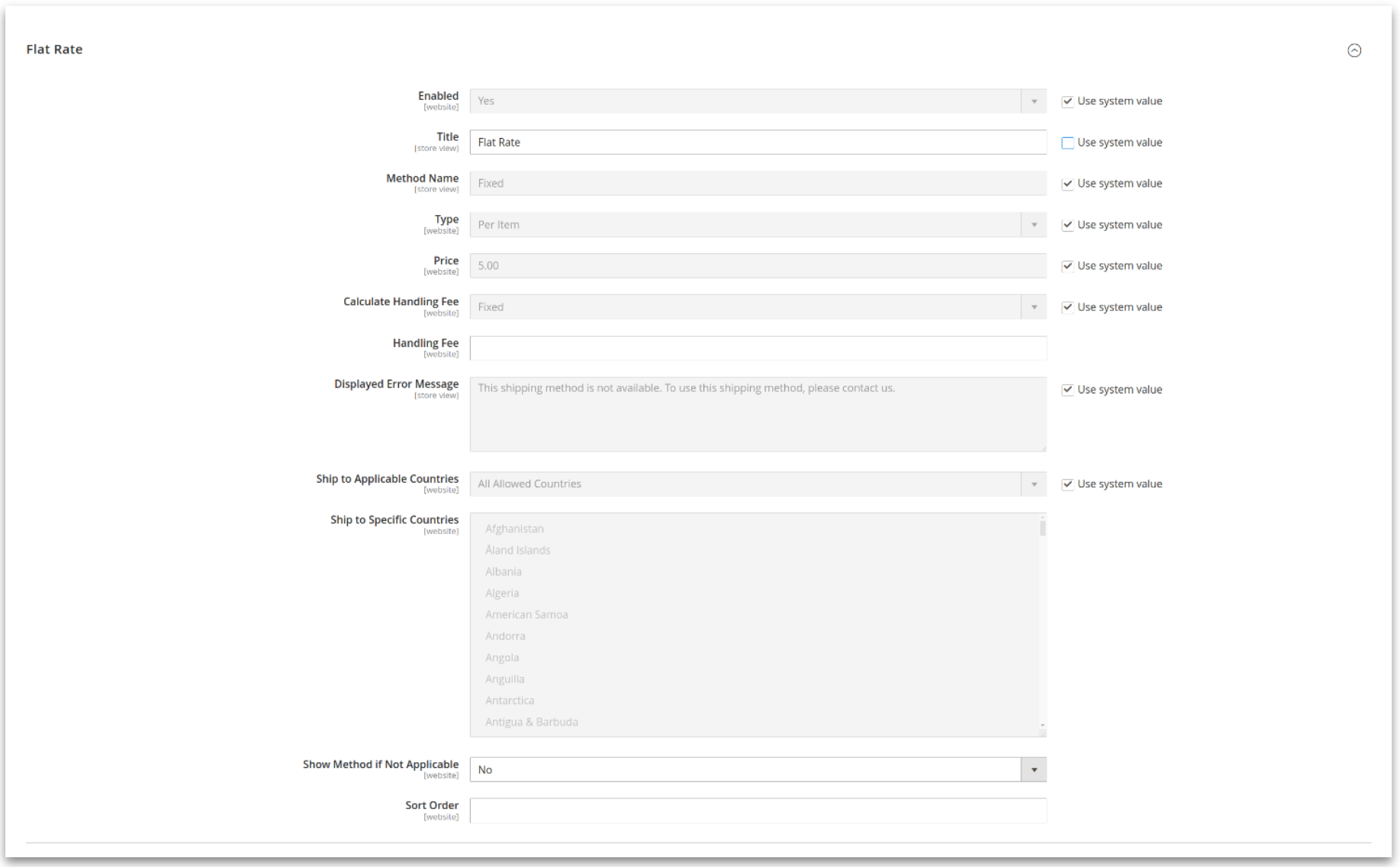Click the countries list scrollbar
1400x867 pixels.
click(x=1040, y=625)
